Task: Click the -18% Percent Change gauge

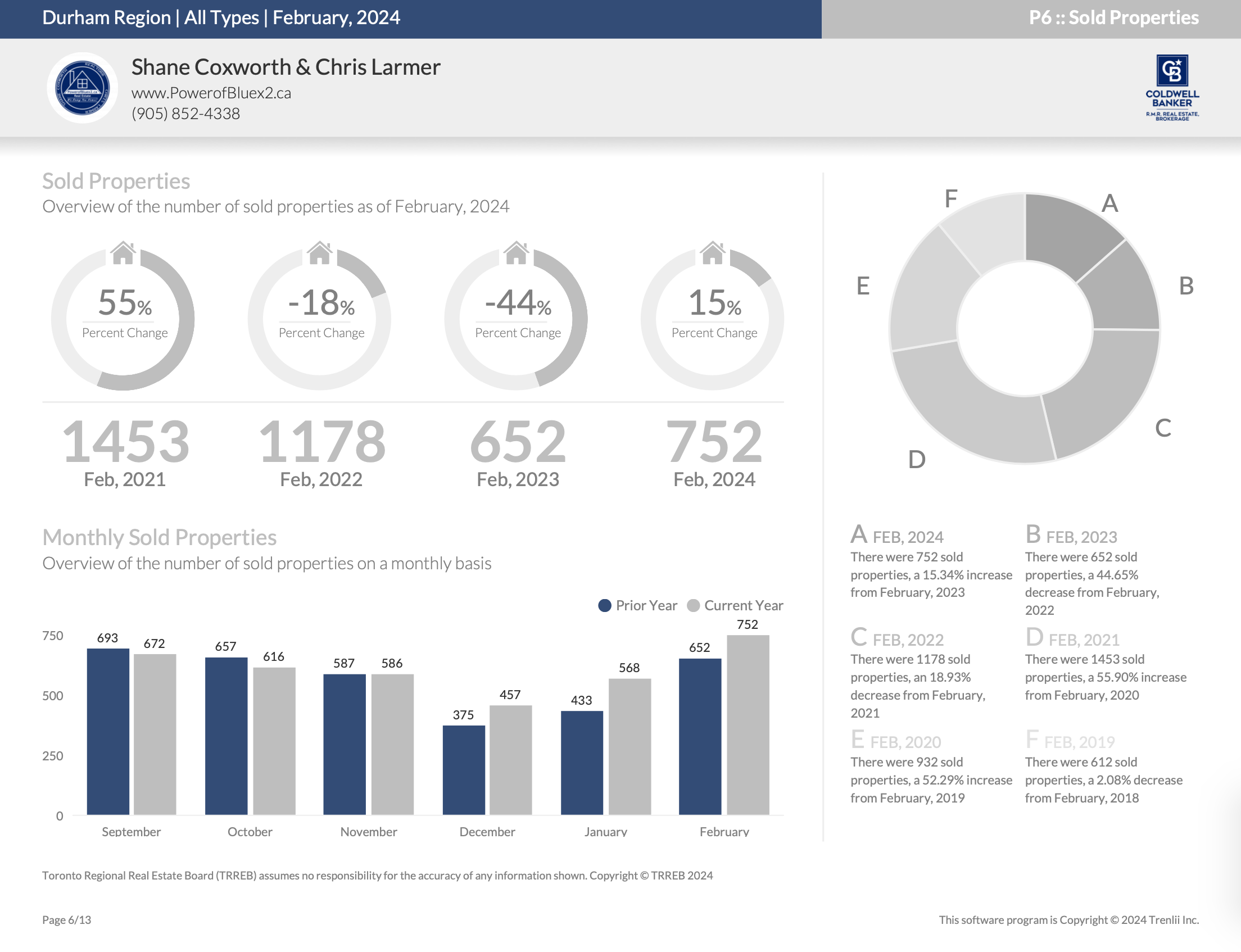Action: click(x=320, y=319)
